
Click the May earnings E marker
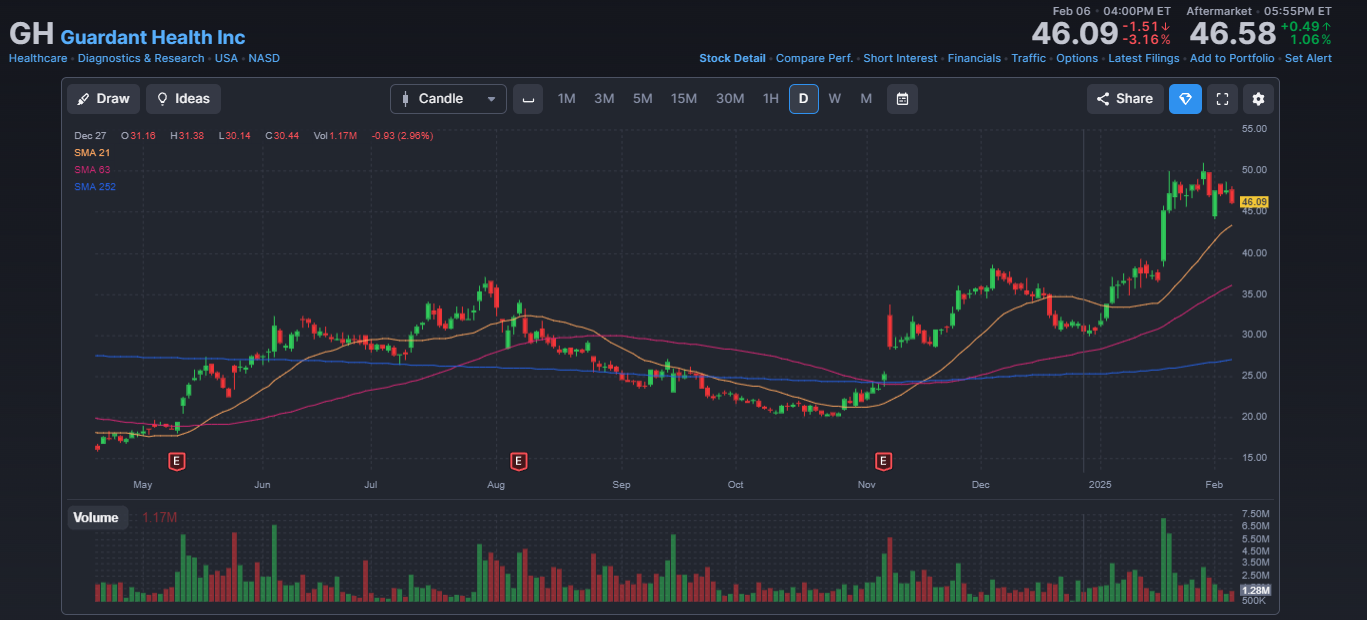point(177,461)
